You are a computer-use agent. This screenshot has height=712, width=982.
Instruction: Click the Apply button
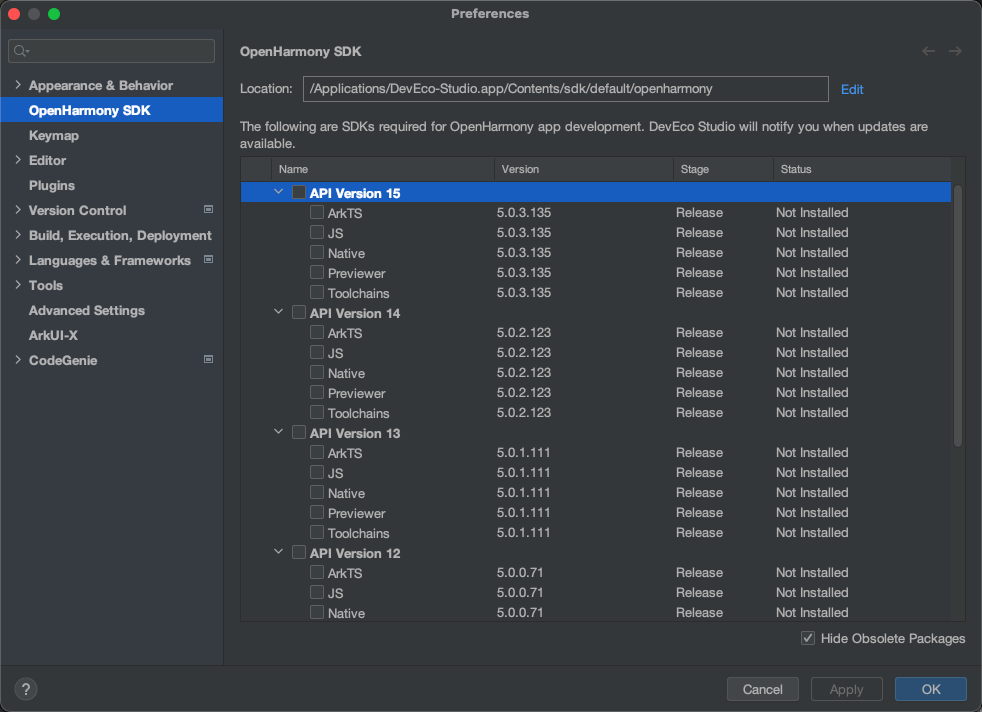point(846,689)
